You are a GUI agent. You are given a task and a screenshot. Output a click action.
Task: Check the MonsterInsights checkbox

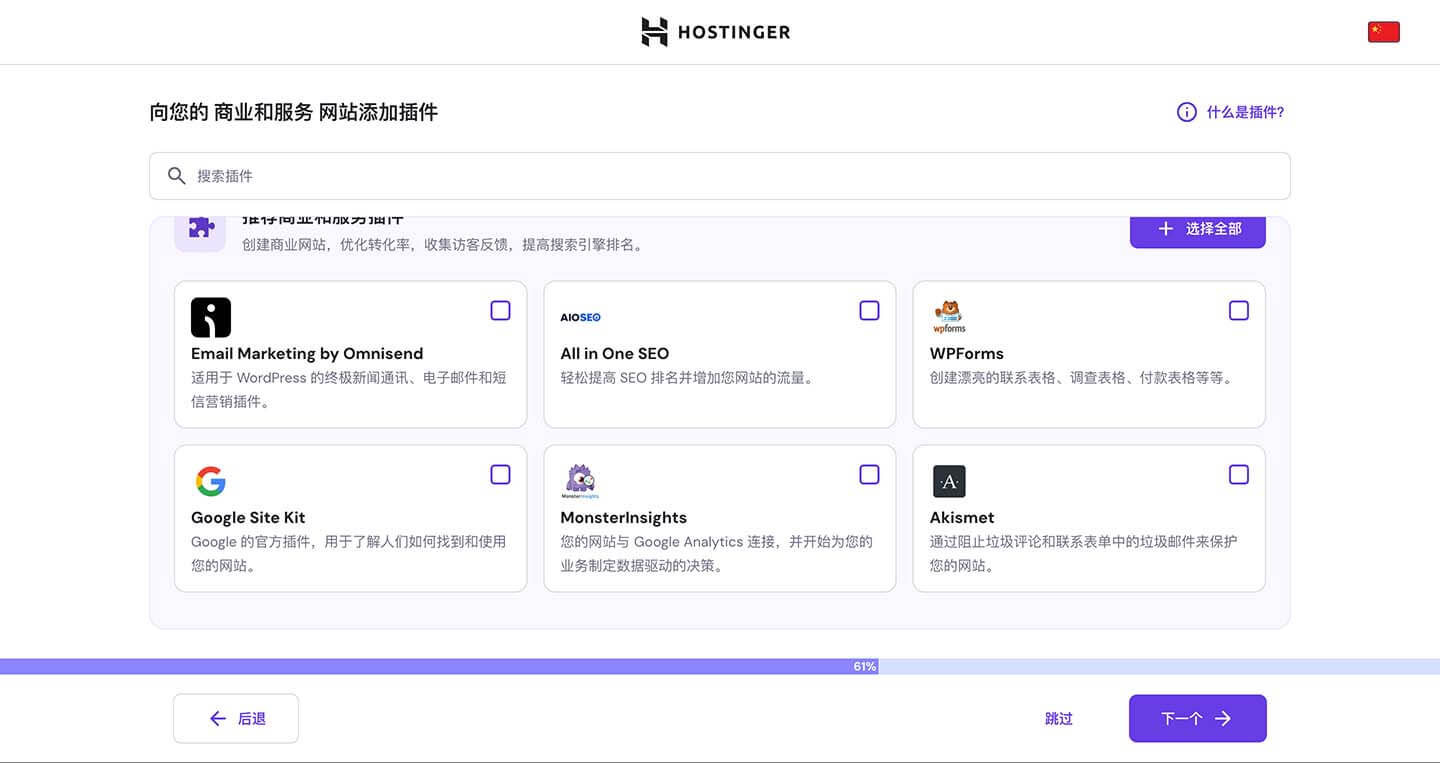point(869,475)
